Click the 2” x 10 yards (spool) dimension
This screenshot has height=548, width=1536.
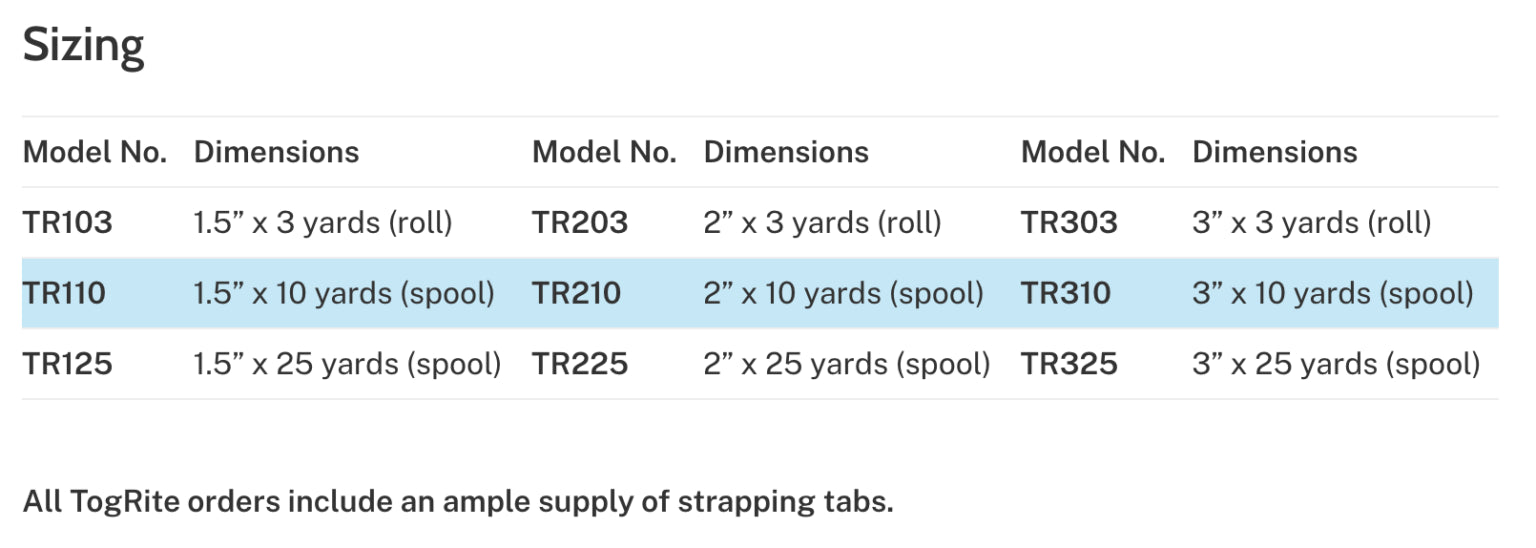pos(843,293)
